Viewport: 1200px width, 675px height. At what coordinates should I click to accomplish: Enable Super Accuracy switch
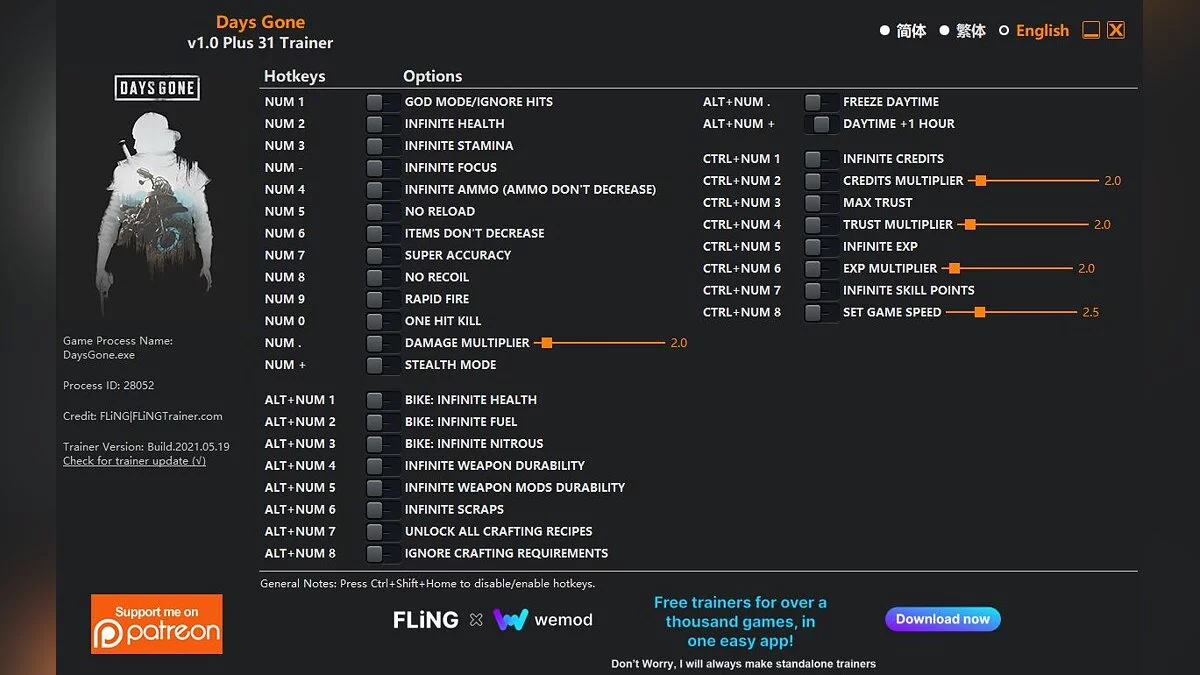tap(382, 256)
